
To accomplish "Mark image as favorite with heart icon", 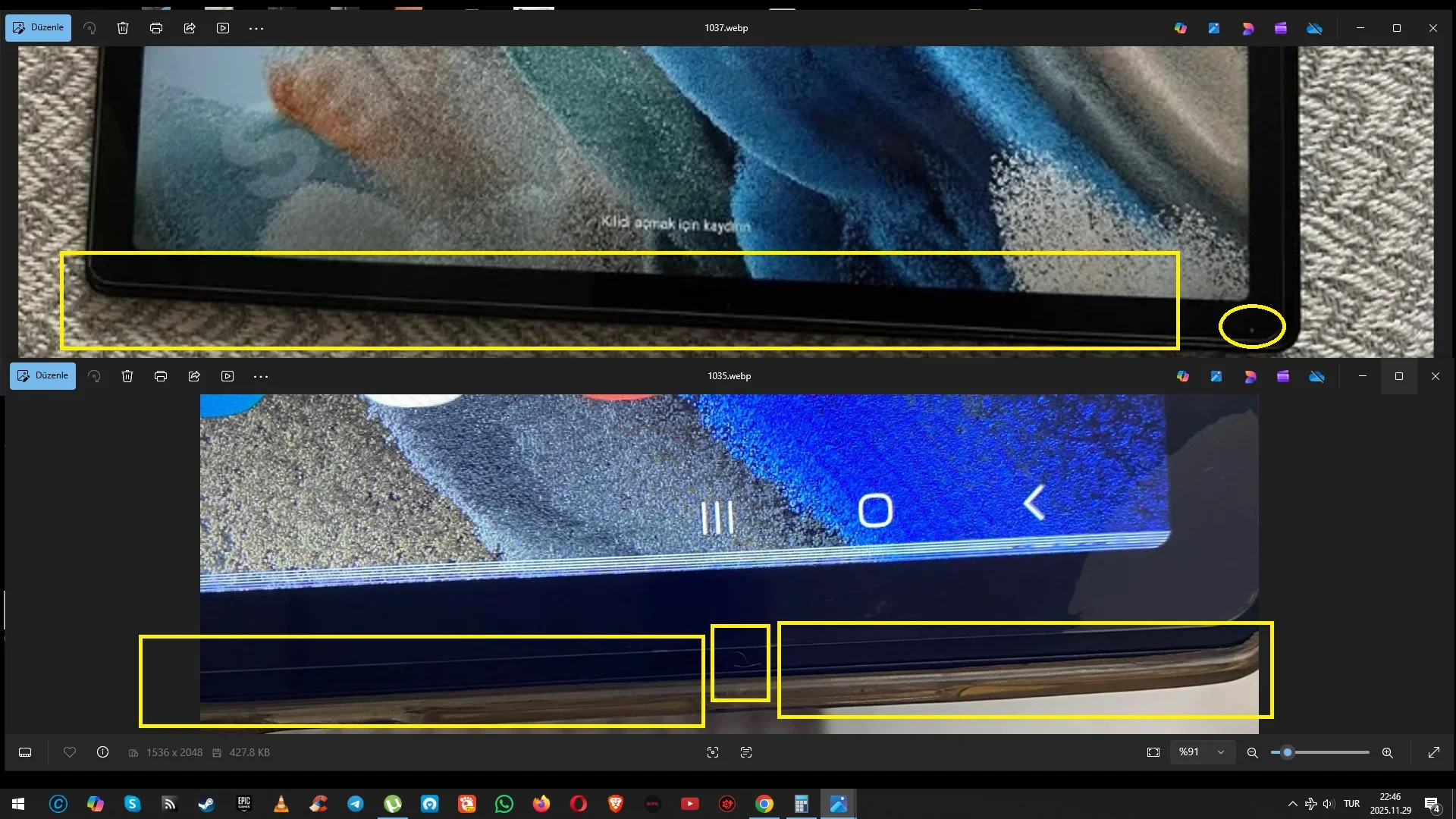I will click(x=70, y=752).
